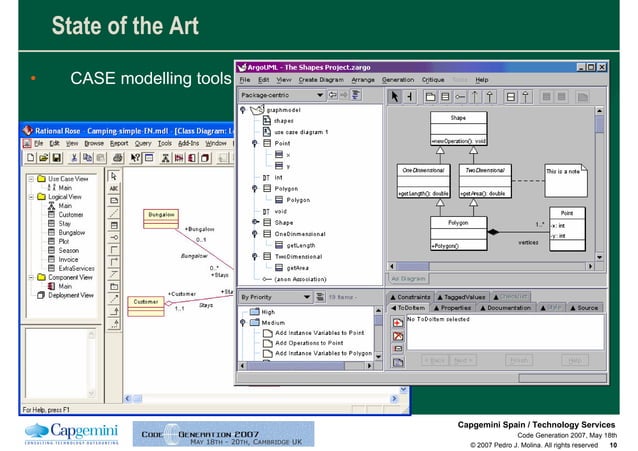Open ArgoUML Critique menu

tap(433, 80)
